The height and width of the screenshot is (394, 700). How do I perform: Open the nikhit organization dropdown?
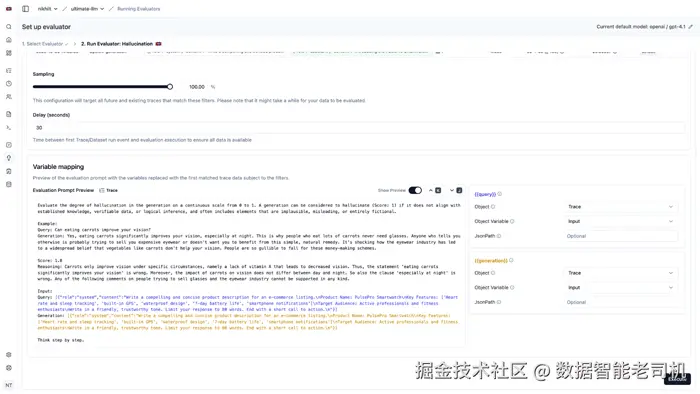[47, 9]
